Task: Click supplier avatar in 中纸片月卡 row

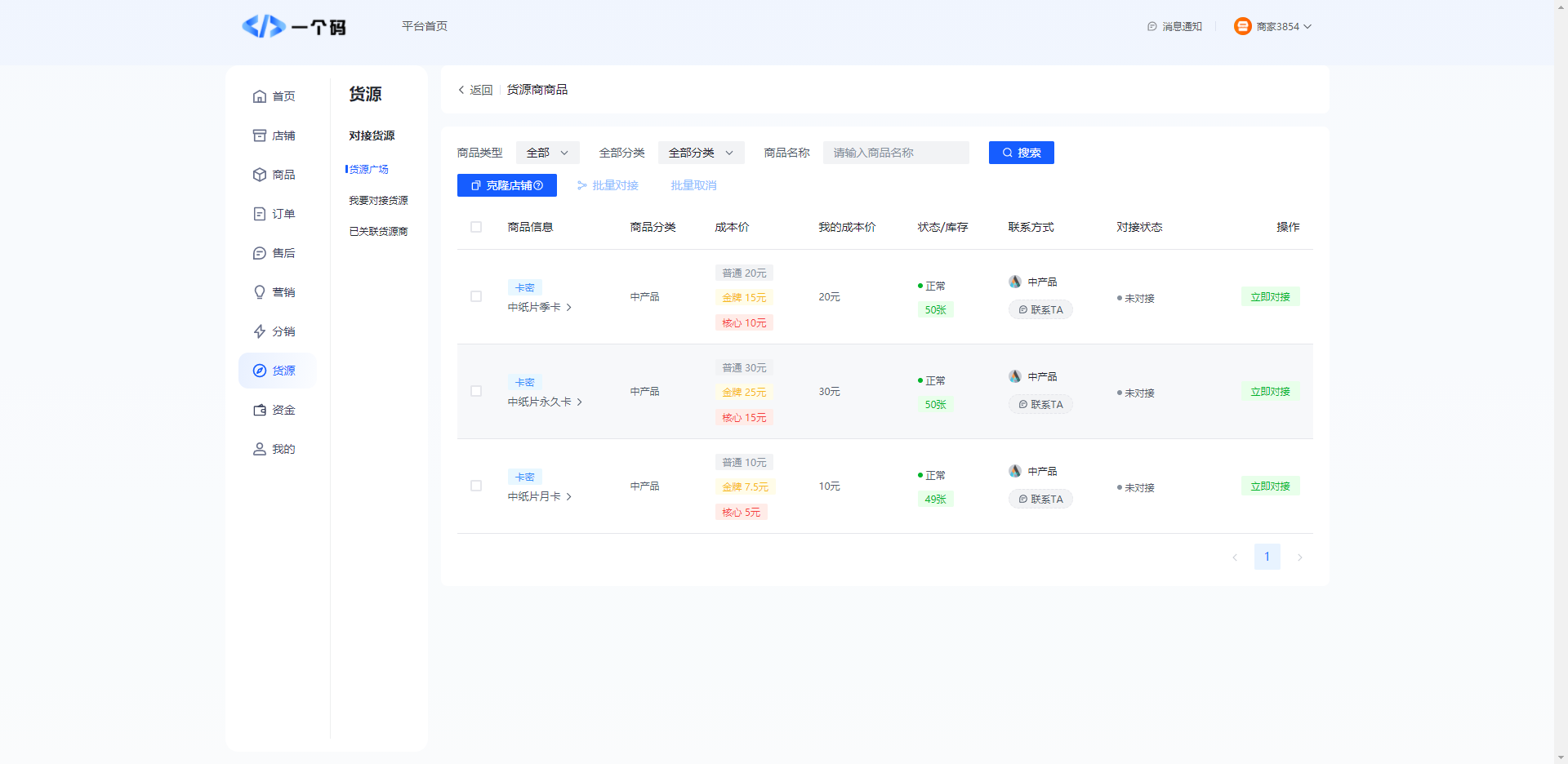Action: pos(1015,471)
